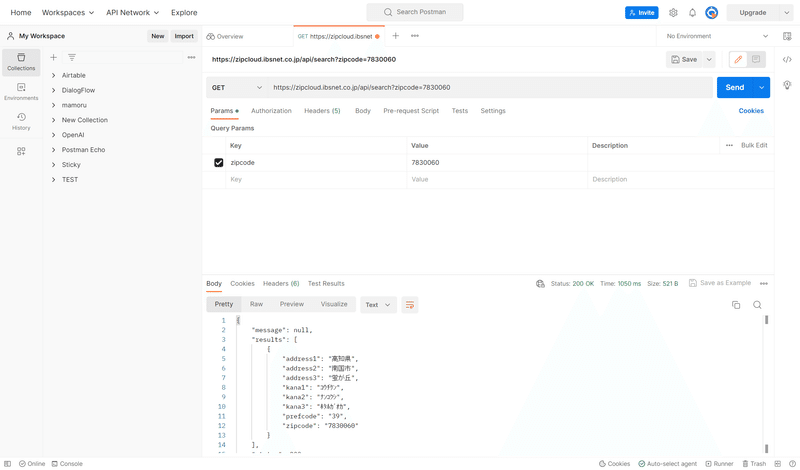
Task: Open the response options ellipsis
Action: [x=764, y=283]
